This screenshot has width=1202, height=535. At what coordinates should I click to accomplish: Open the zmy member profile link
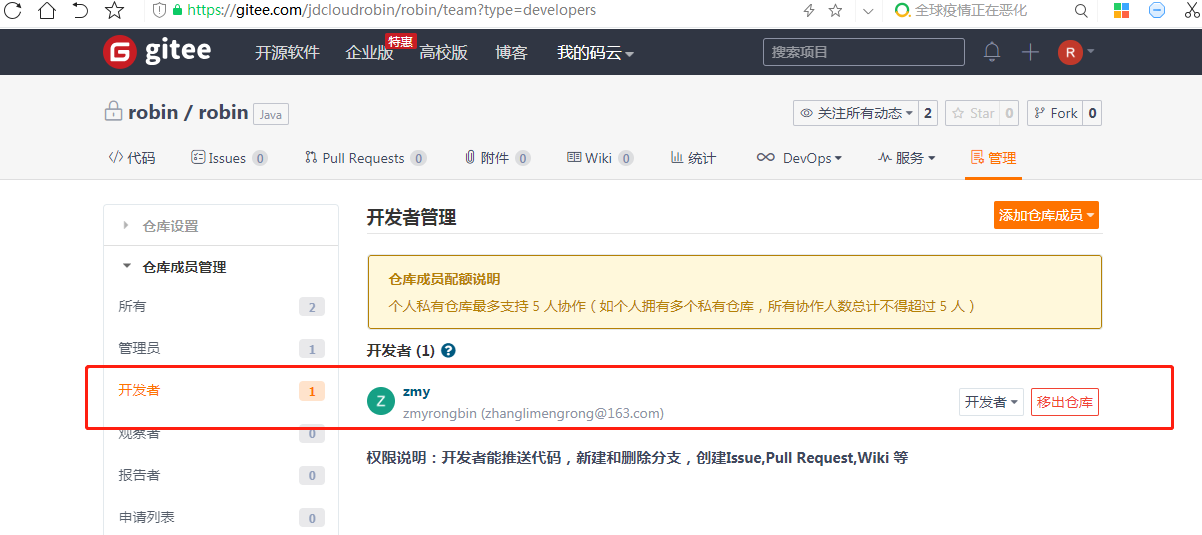click(x=416, y=392)
